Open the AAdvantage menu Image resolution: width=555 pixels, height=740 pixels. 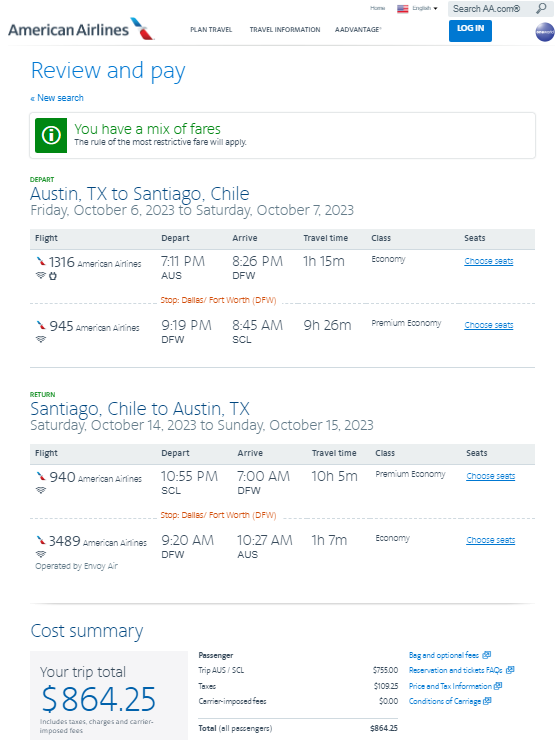click(358, 29)
